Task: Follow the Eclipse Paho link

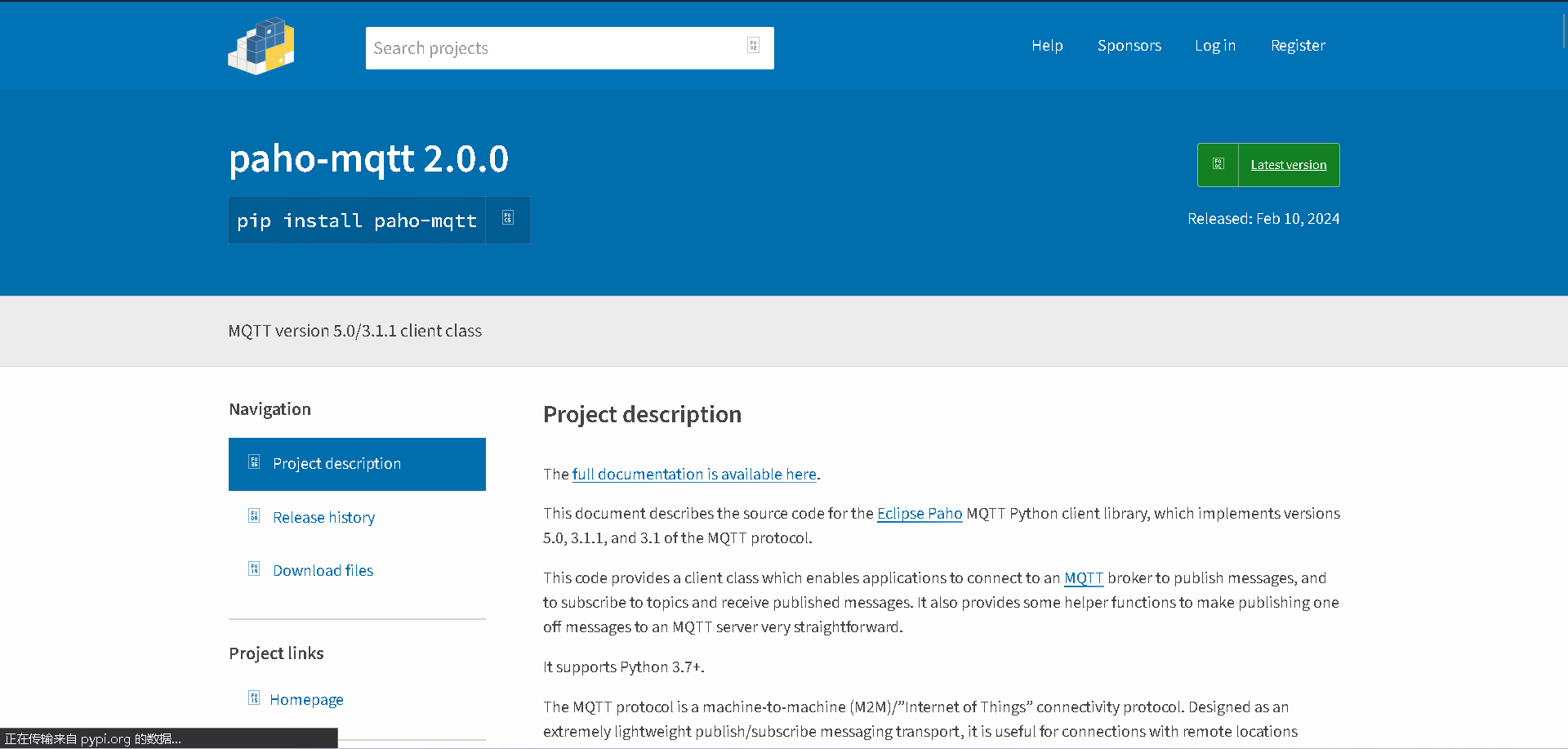Action: point(920,514)
